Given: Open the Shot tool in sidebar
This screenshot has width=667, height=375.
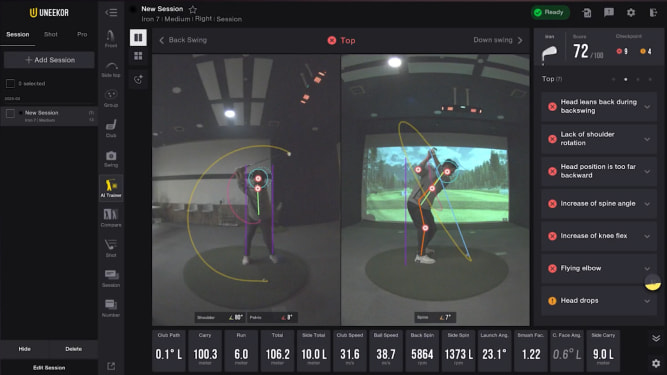Looking at the screenshot, I should [x=111, y=248].
